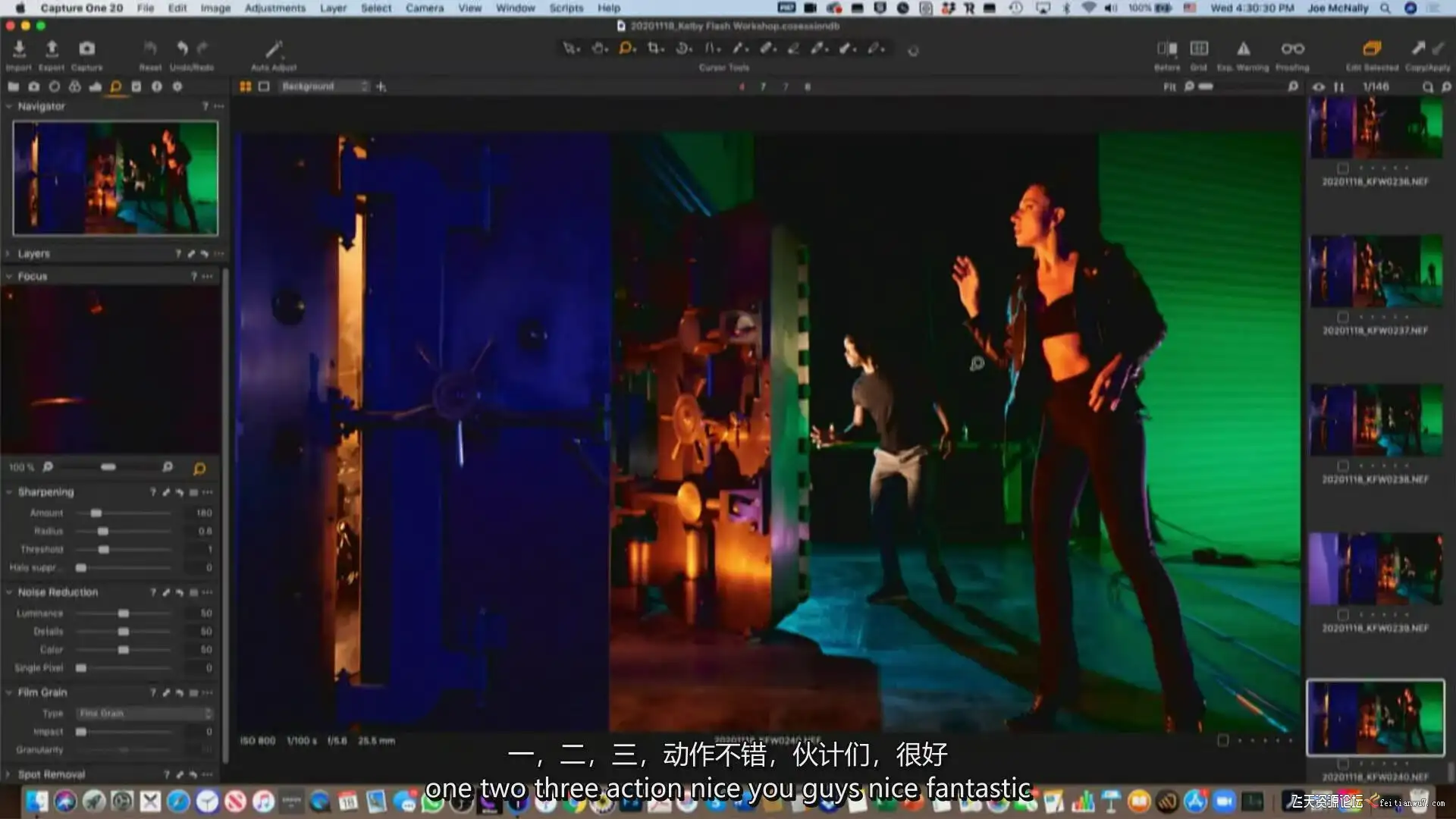This screenshot has height=819, width=1456.
Task: Open the Layer menu
Action: pyautogui.click(x=332, y=8)
